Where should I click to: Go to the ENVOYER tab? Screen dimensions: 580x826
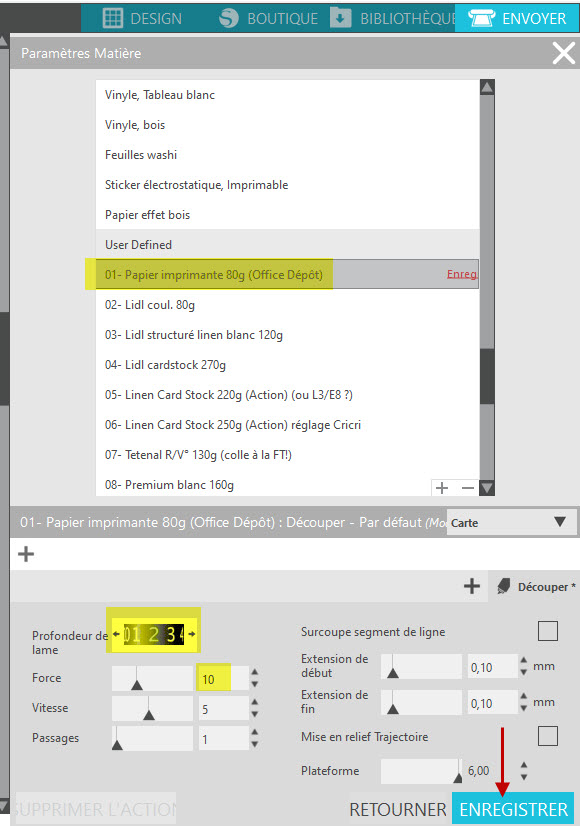pyautogui.click(x=517, y=18)
